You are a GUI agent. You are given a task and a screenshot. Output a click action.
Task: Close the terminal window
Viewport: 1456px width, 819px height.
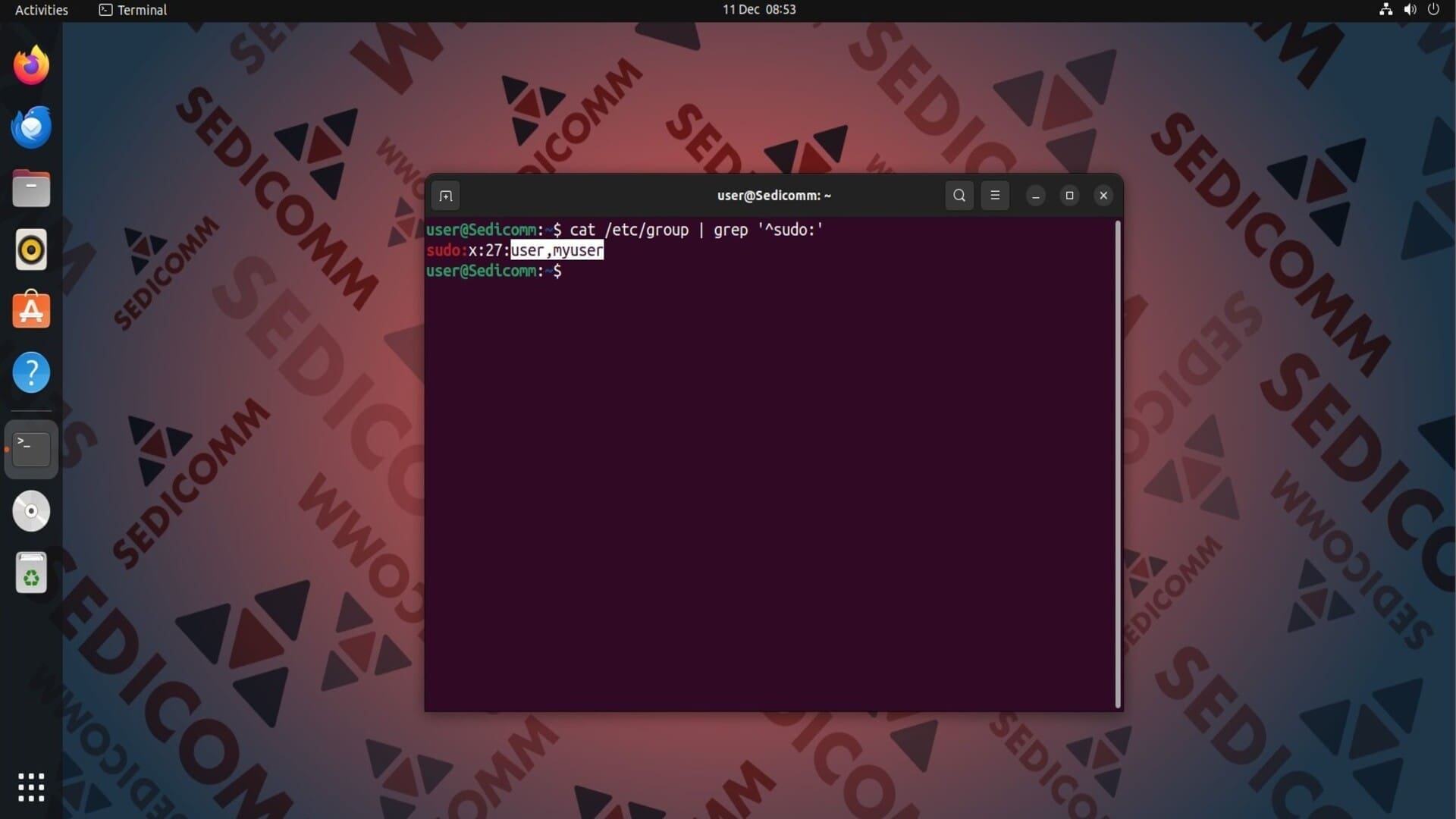[1103, 196]
